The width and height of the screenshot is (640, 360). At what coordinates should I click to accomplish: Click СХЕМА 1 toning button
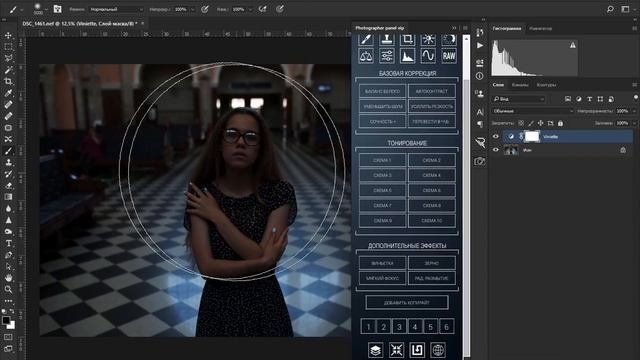[x=382, y=160]
